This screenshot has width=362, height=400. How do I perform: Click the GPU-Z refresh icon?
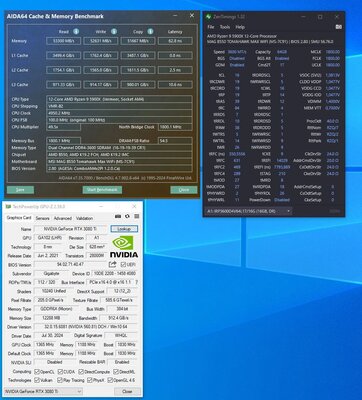(x=127, y=216)
